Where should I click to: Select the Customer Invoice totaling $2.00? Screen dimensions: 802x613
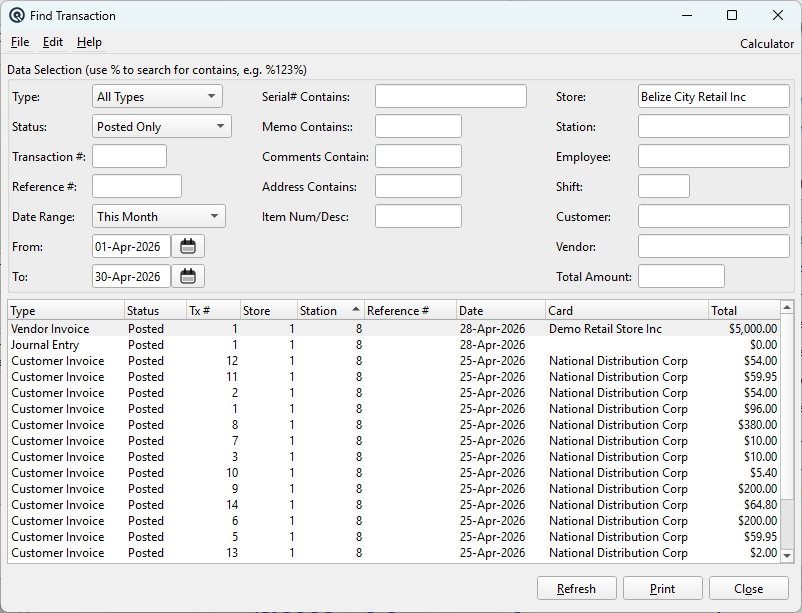pos(394,553)
